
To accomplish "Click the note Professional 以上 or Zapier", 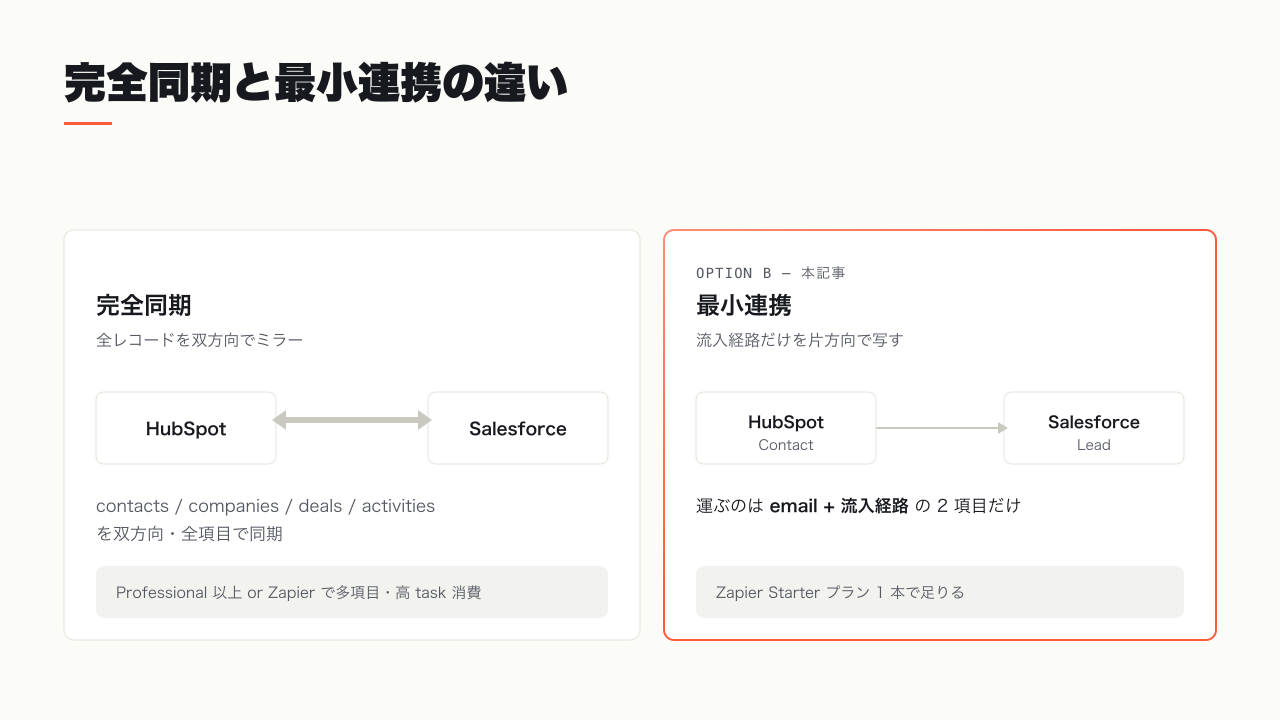I will (352, 592).
